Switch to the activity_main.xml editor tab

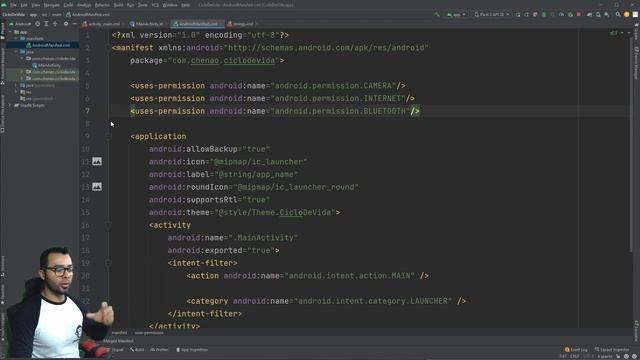(102, 24)
